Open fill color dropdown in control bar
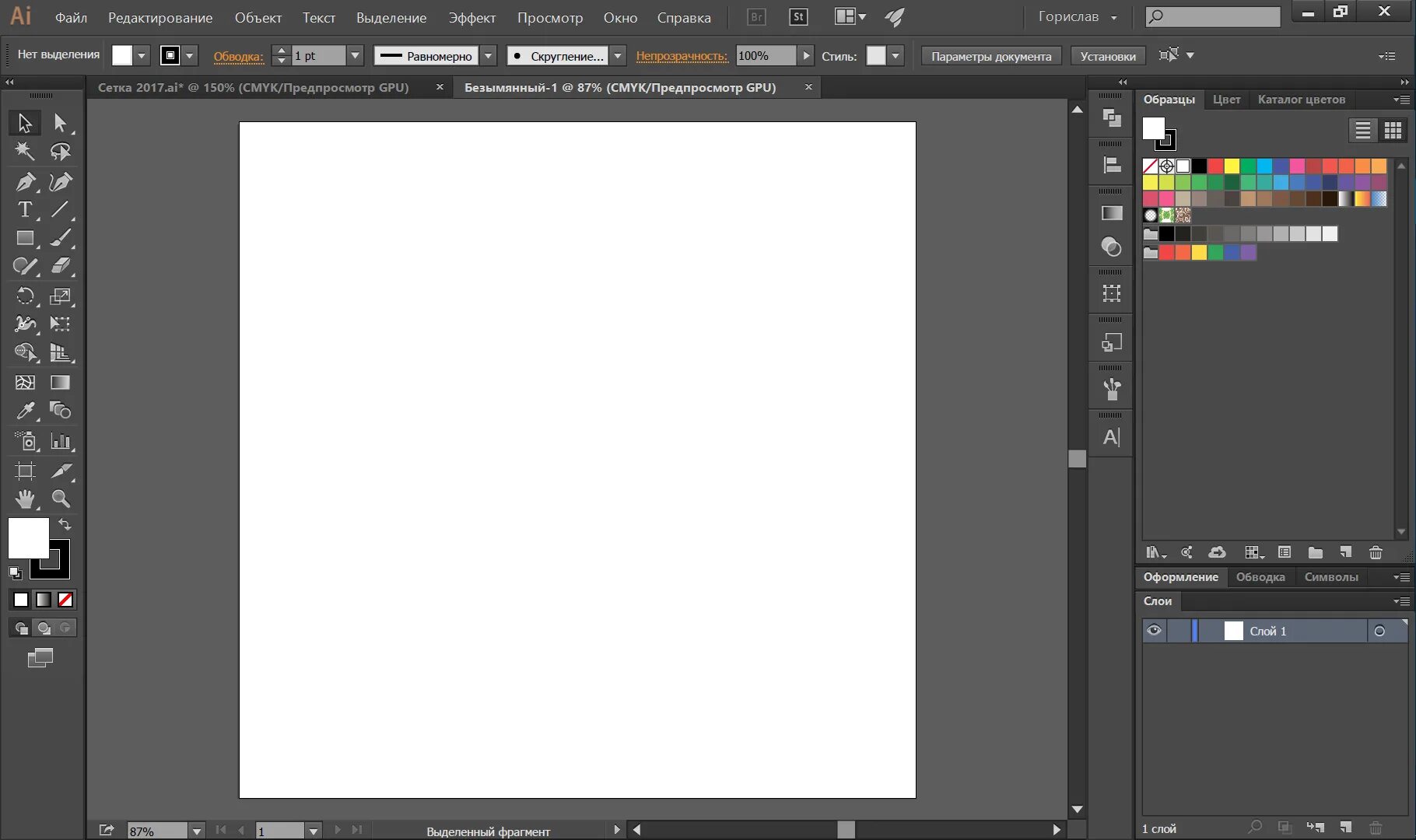This screenshot has width=1416, height=840. point(141,56)
